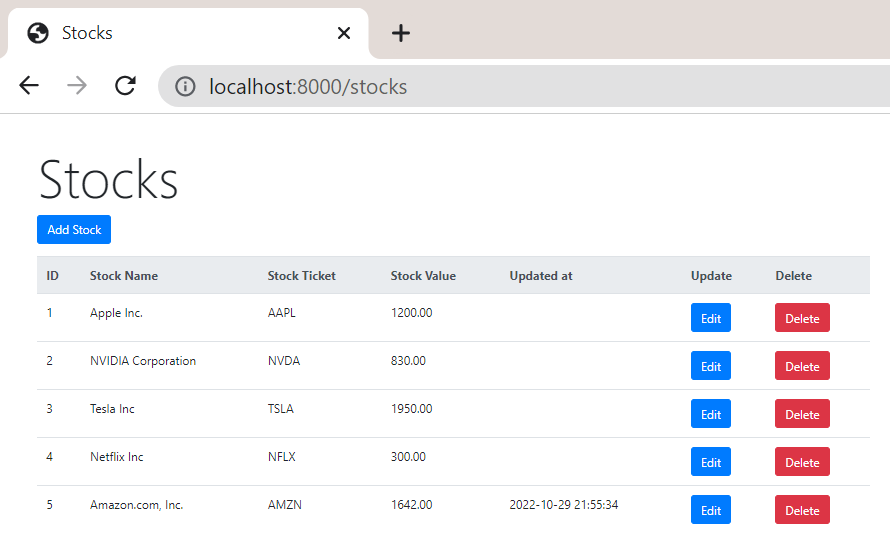Viewport: 890px width, 554px height.
Task: View site information icon in address bar
Action: (185, 87)
